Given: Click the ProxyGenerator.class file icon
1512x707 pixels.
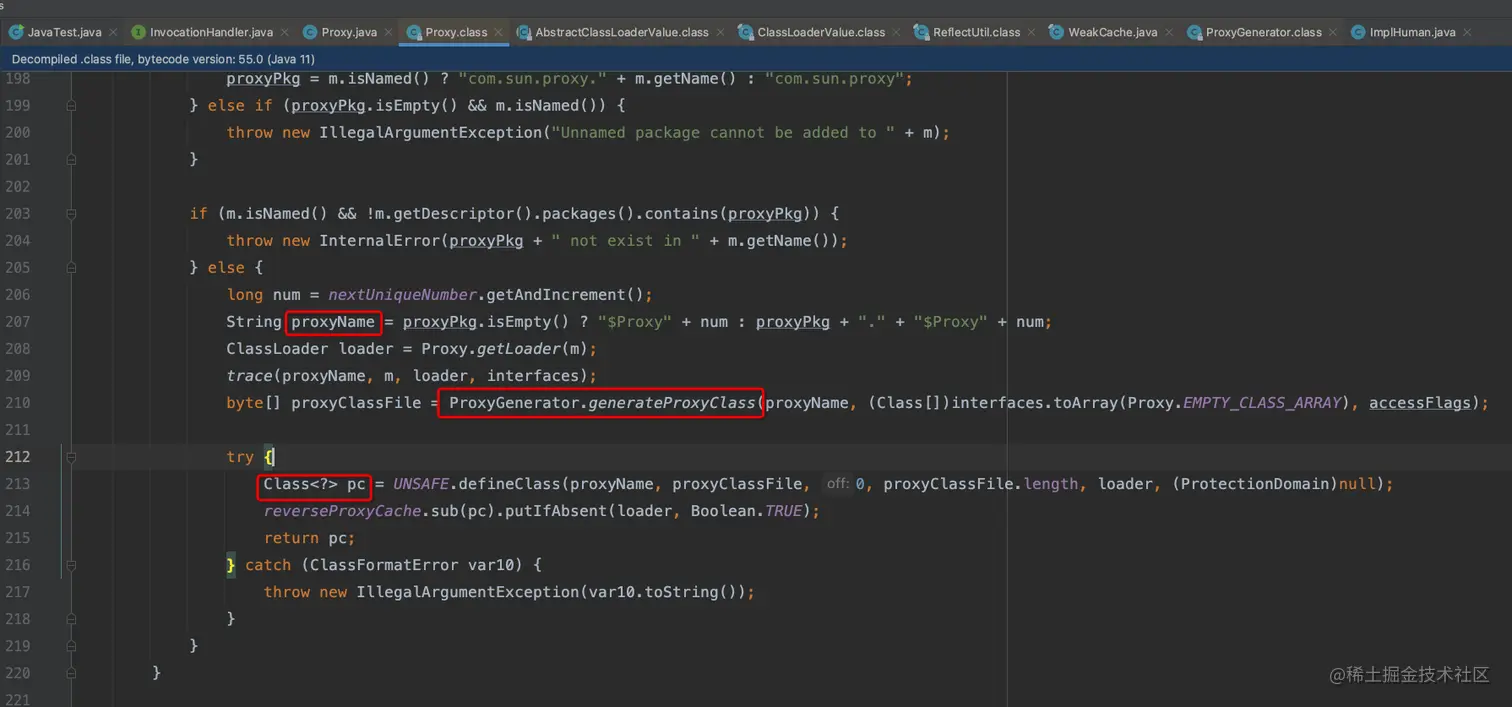Looking at the screenshot, I should click(1194, 32).
